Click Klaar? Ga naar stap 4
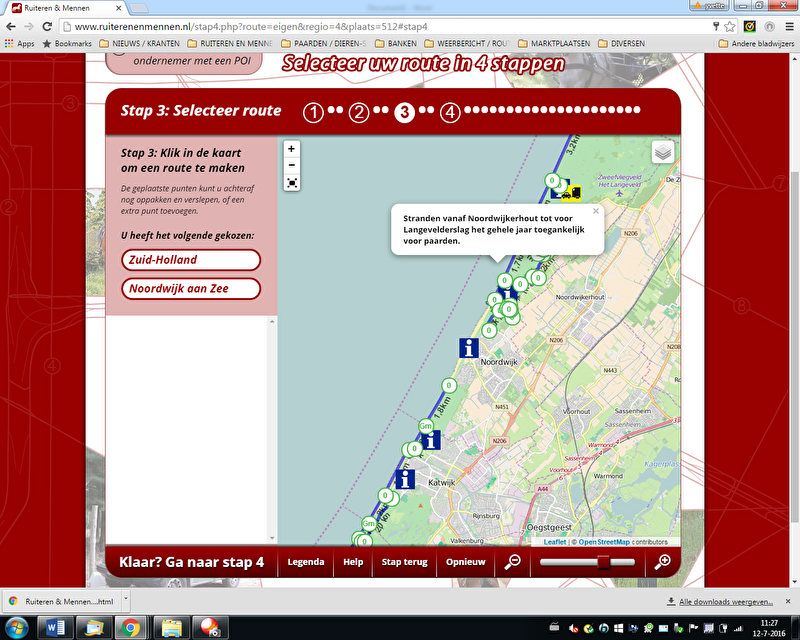This screenshot has height=640, width=800. [191, 562]
